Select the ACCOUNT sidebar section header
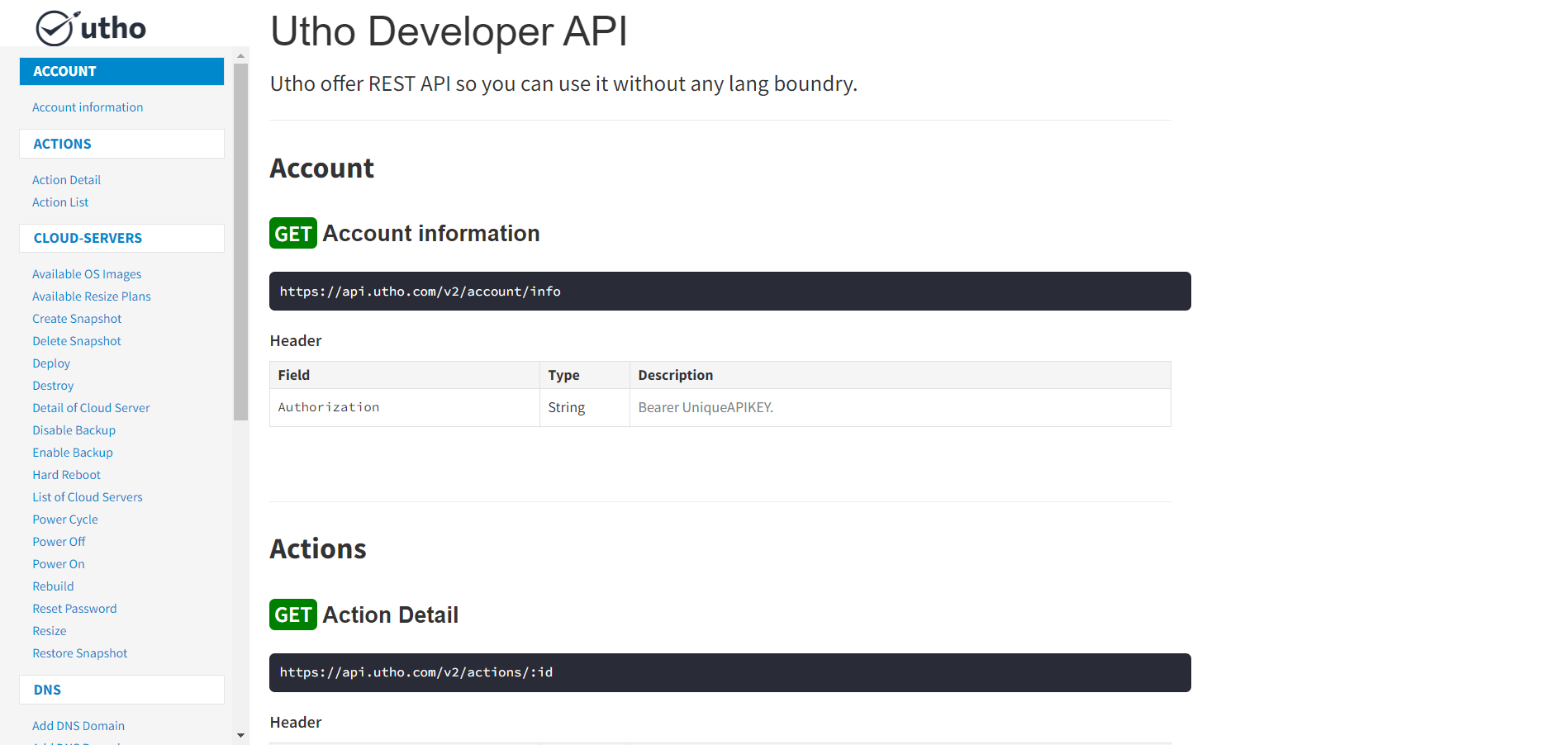Screen dimensions: 1568x745 121,71
